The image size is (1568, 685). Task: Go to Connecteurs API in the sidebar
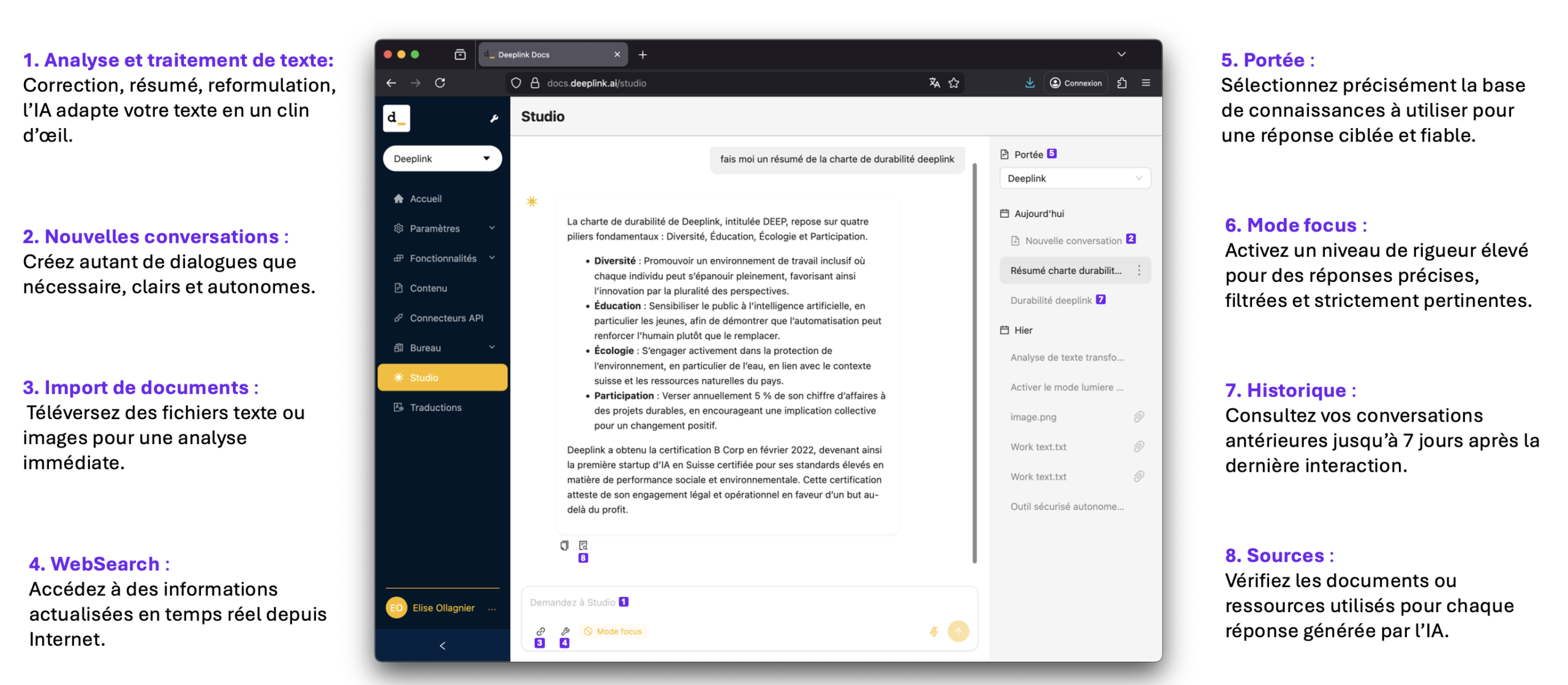click(x=445, y=317)
